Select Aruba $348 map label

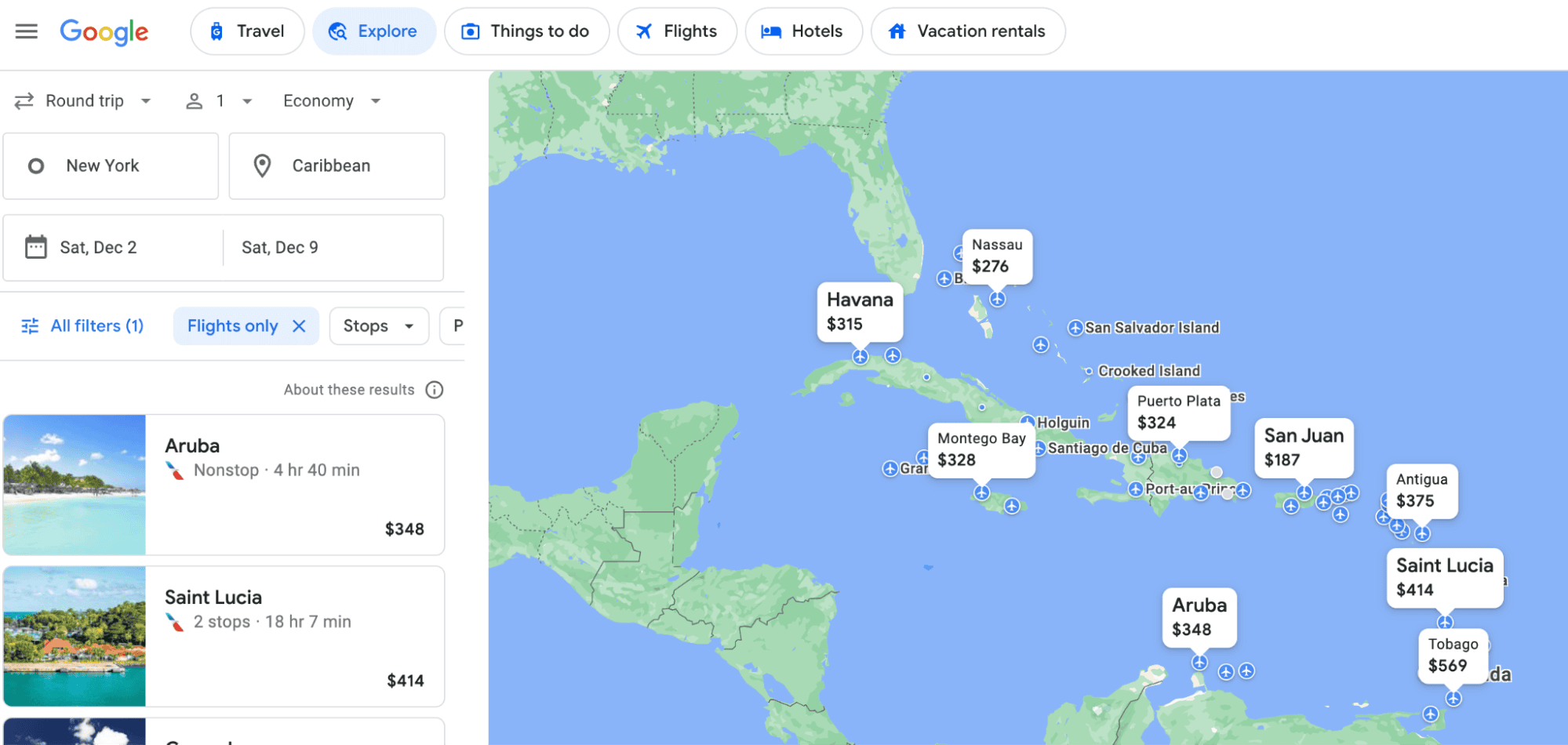pos(1199,617)
